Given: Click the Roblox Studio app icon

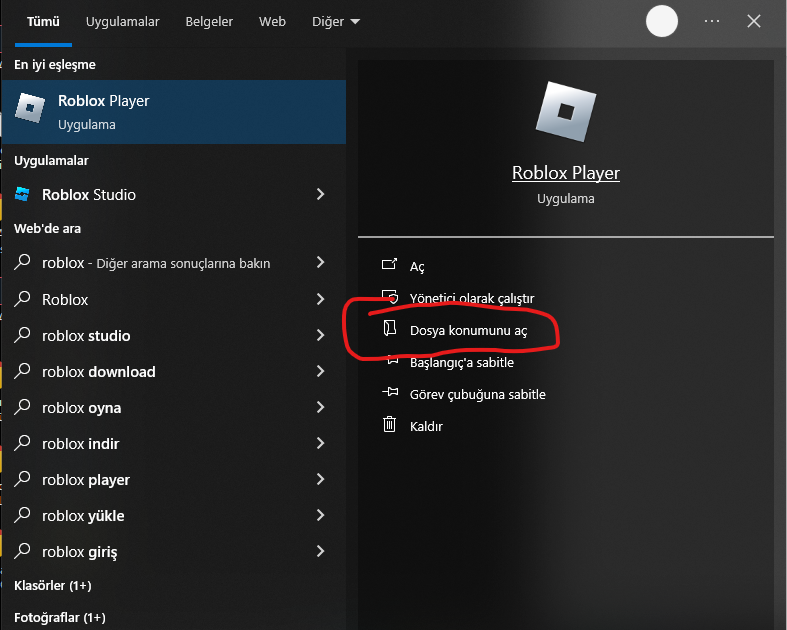Looking at the screenshot, I should [x=22, y=194].
